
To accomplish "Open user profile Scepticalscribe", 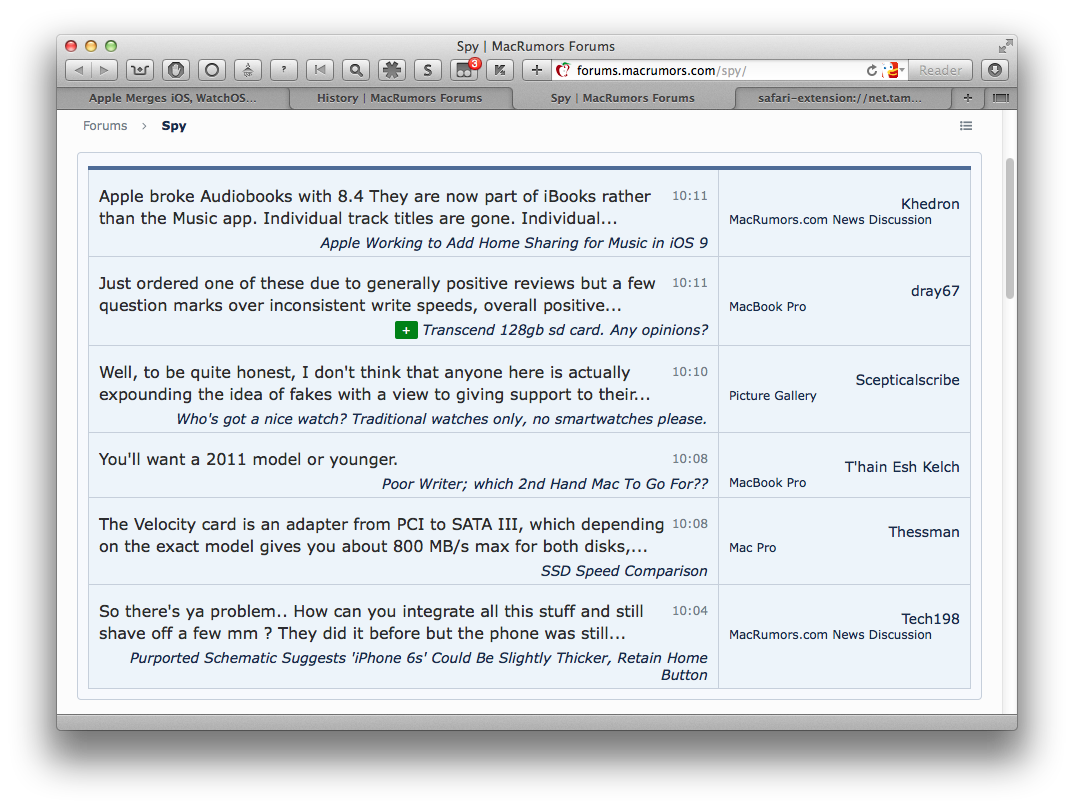I will (x=908, y=380).
